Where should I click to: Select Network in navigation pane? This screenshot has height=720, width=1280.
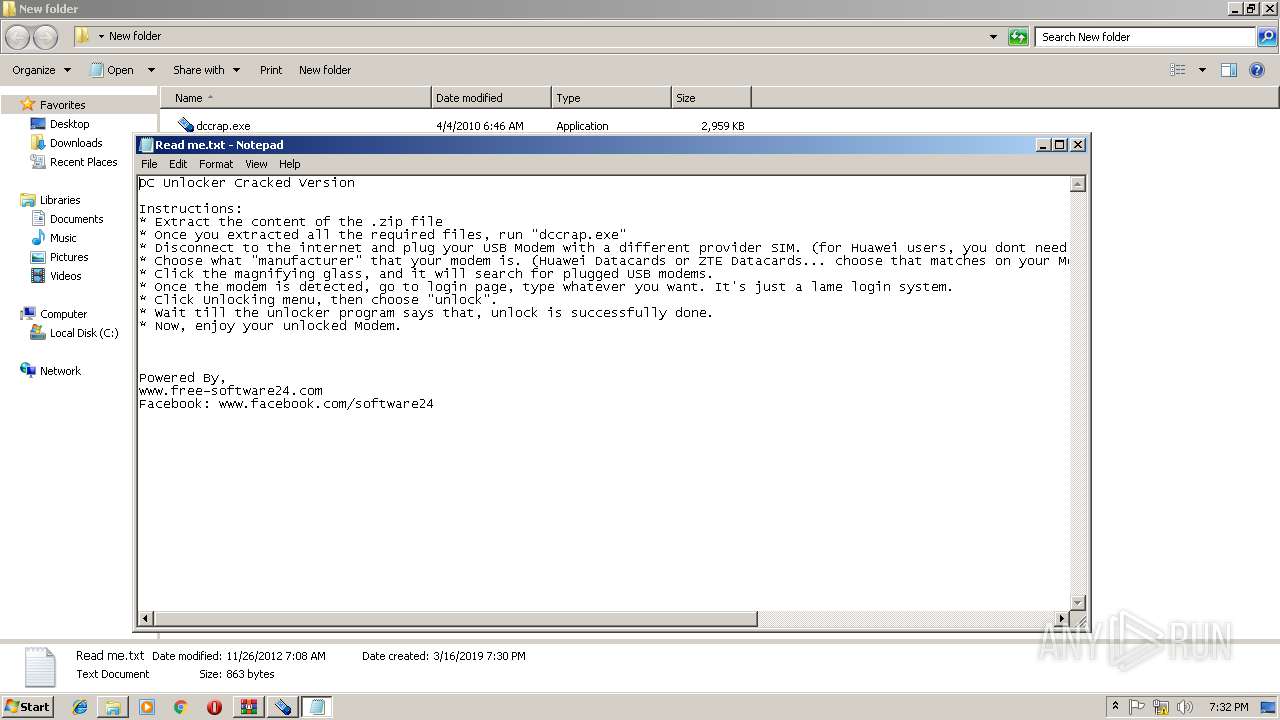click(x=60, y=371)
